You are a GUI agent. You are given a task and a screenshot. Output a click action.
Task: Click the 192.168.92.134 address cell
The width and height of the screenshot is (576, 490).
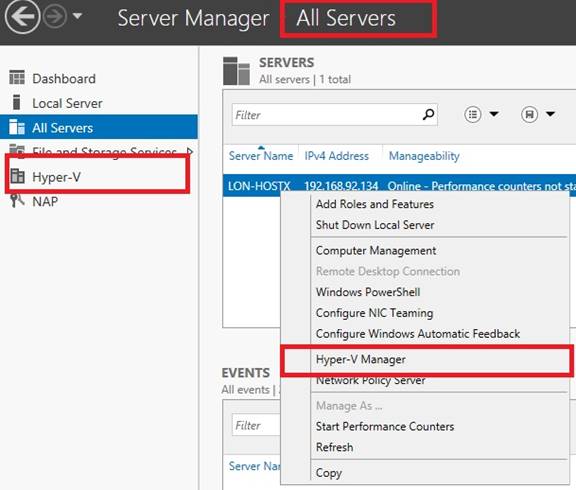pos(341,186)
